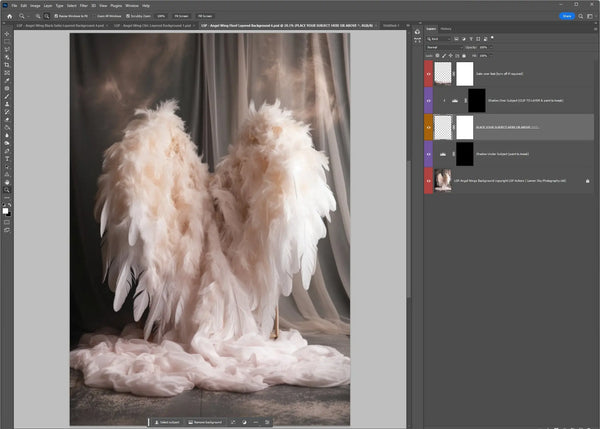Click the Share button
This screenshot has width=600, height=429.
click(568, 16)
